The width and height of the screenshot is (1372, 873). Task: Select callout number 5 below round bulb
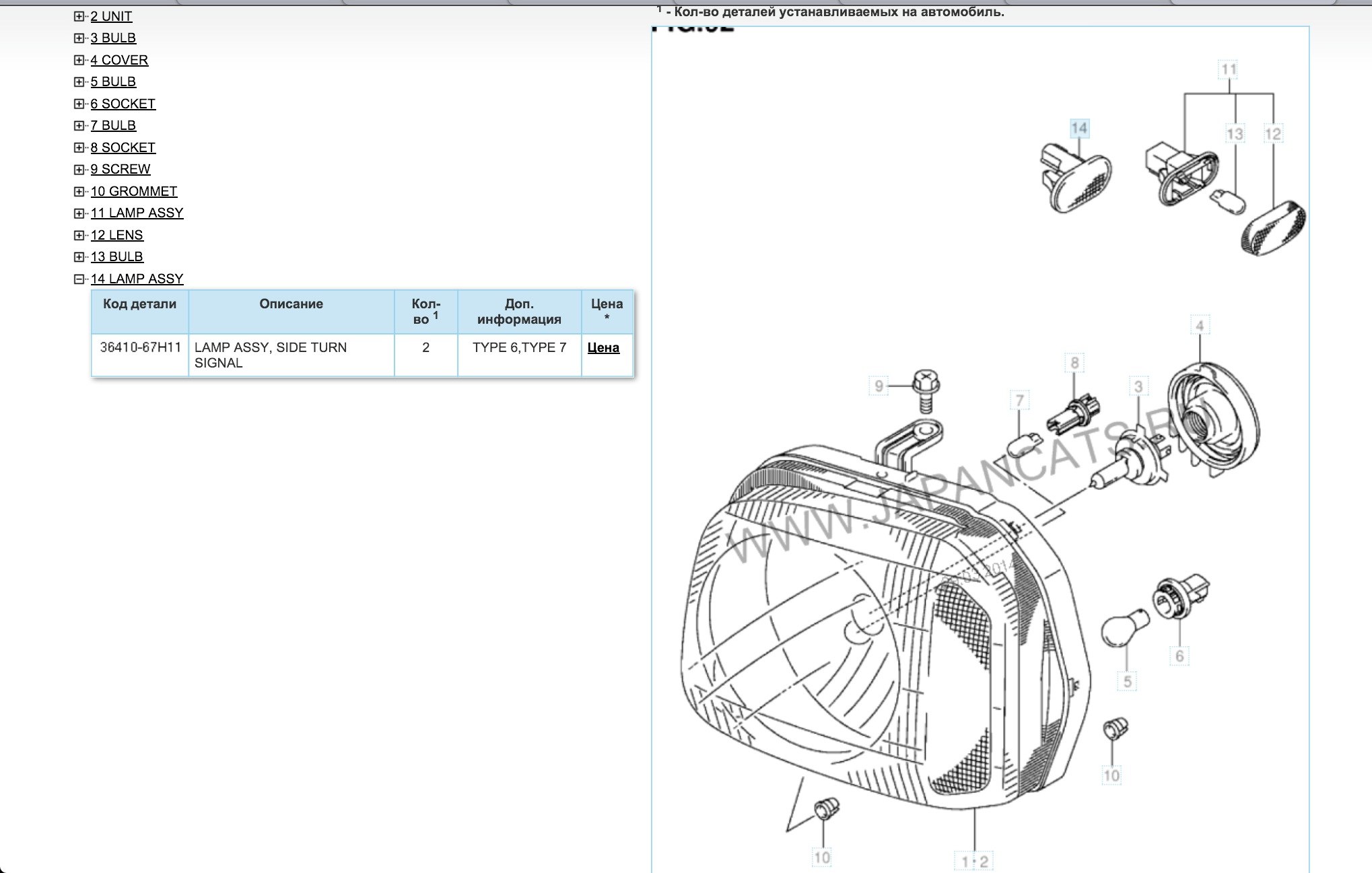coord(1127,681)
